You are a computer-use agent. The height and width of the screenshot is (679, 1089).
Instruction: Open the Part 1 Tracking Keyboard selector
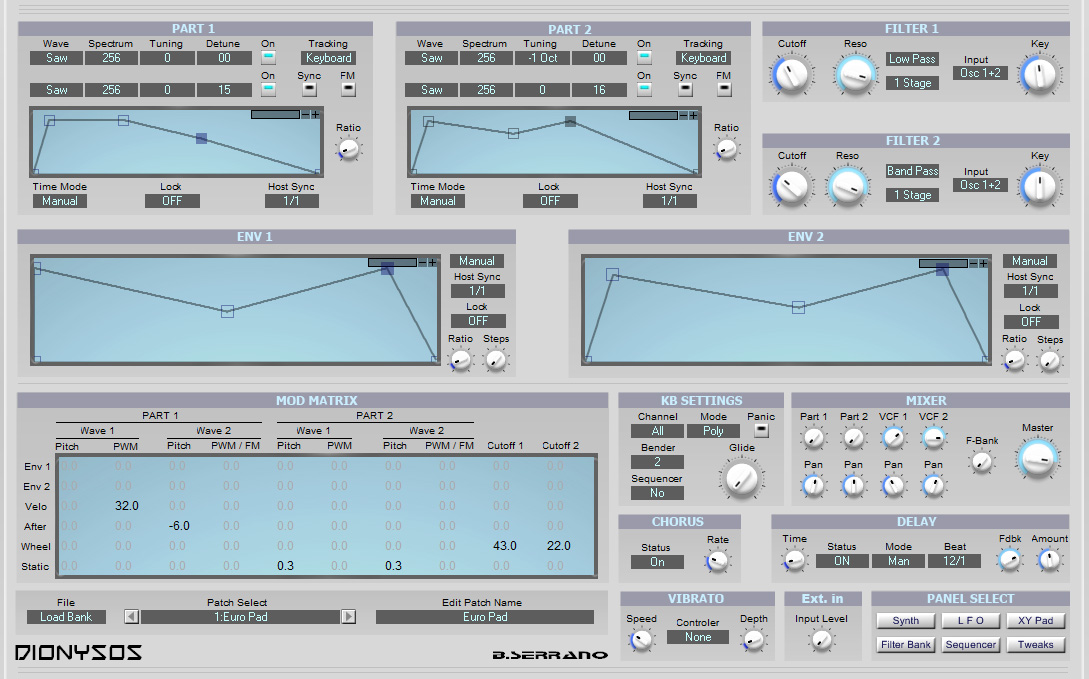click(329, 58)
